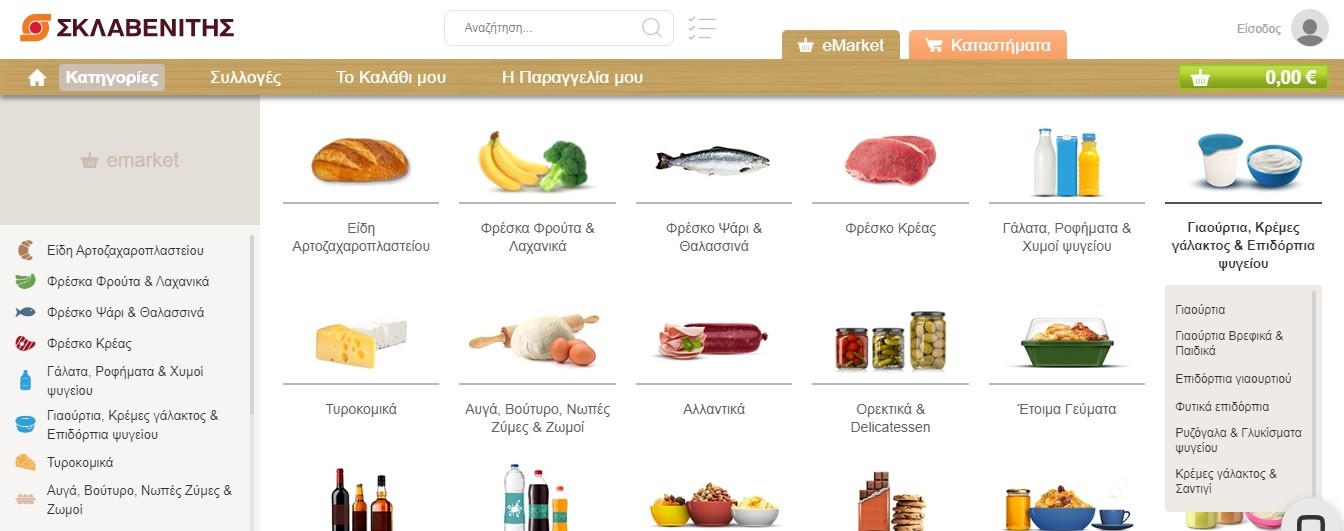Open the green cart total 0,00 €

pos(1254,78)
